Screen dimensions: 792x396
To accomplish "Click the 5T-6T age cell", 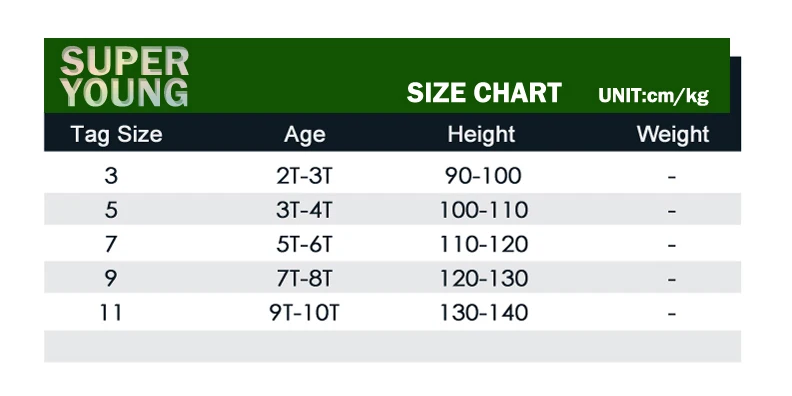I will pyautogui.click(x=305, y=244).
